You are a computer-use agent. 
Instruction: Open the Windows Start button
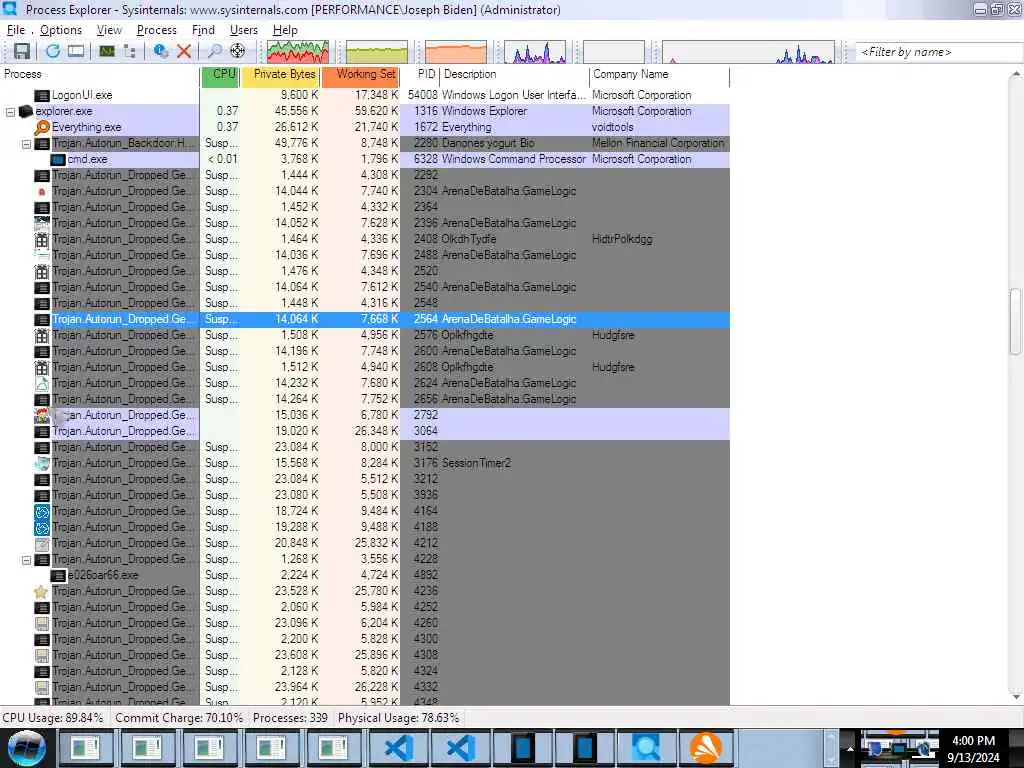(27, 748)
